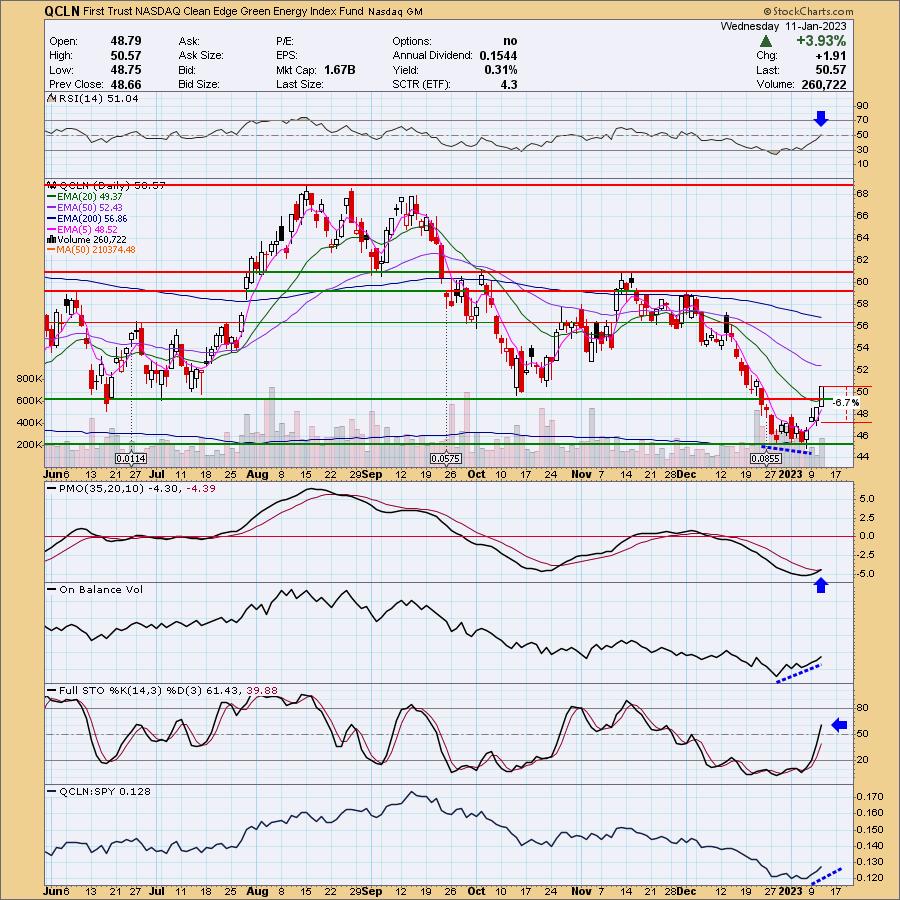The height and width of the screenshot is (900, 900).
Task: Click the Mkt Cap value 1.67B
Action: (339, 70)
